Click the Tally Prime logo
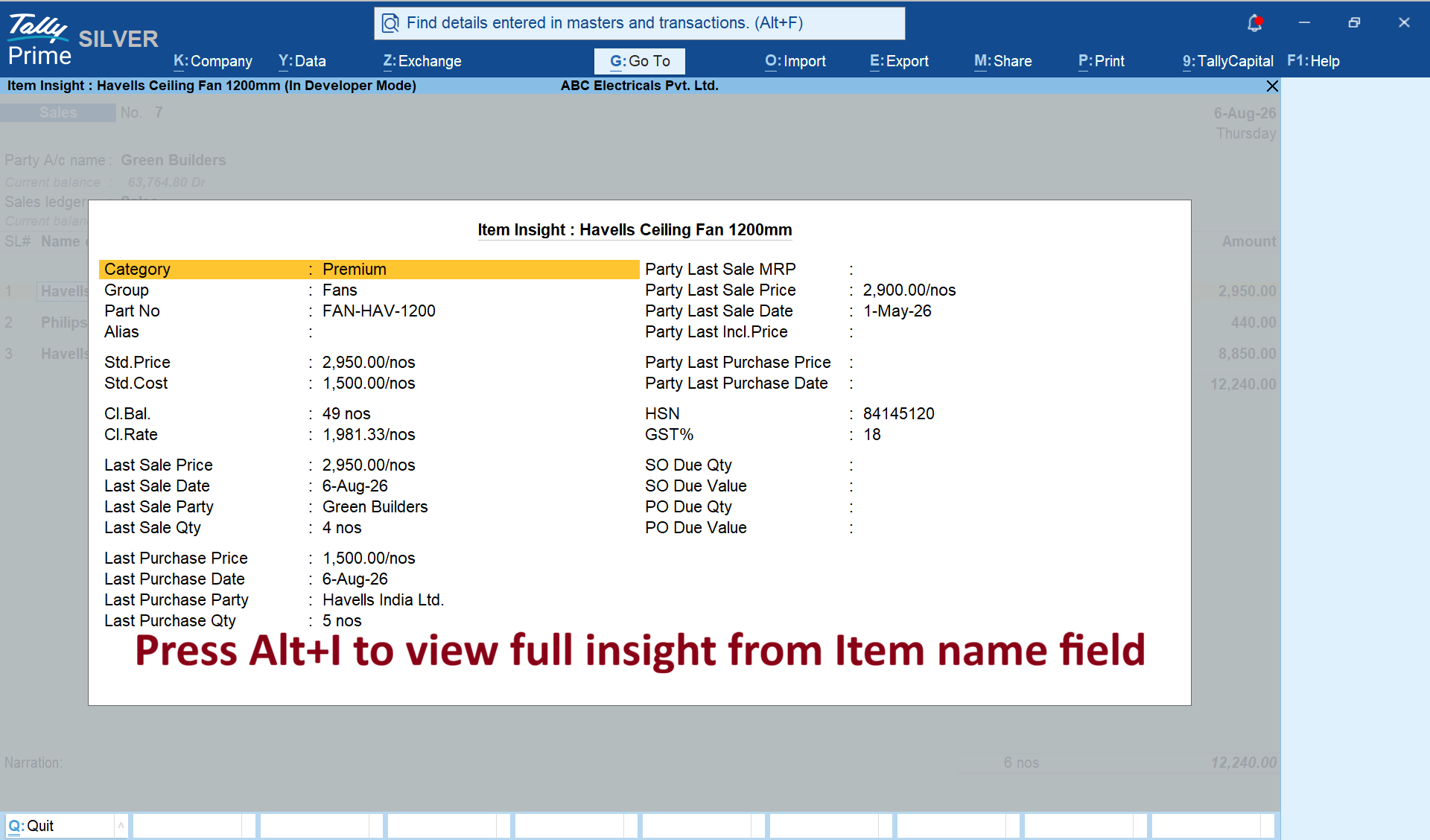This screenshot has width=1430, height=840. pyautogui.click(x=39, y=39)
